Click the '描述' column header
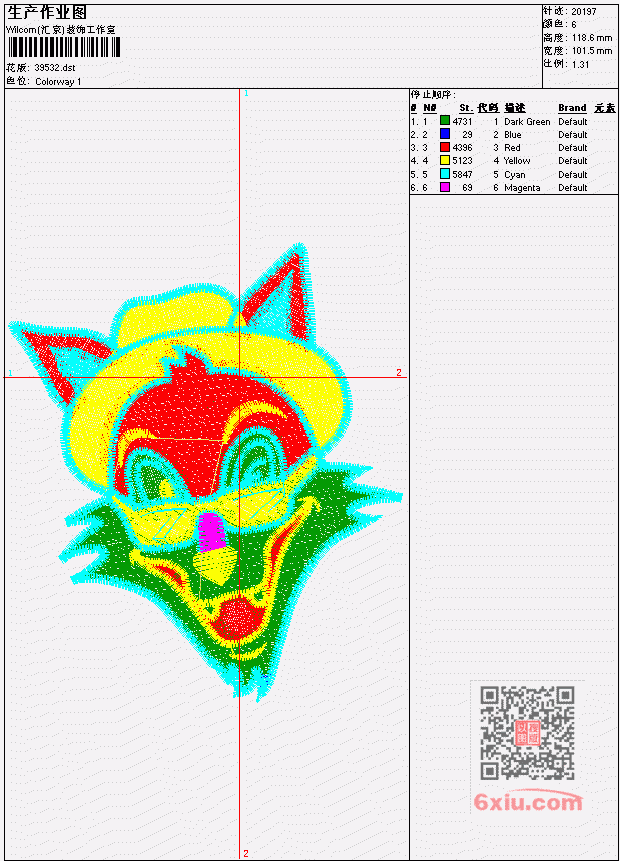620x861 pixels. [x=515, y=108]
